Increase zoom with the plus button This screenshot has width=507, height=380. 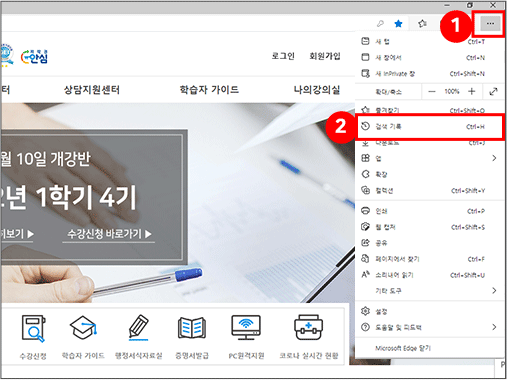471,91
